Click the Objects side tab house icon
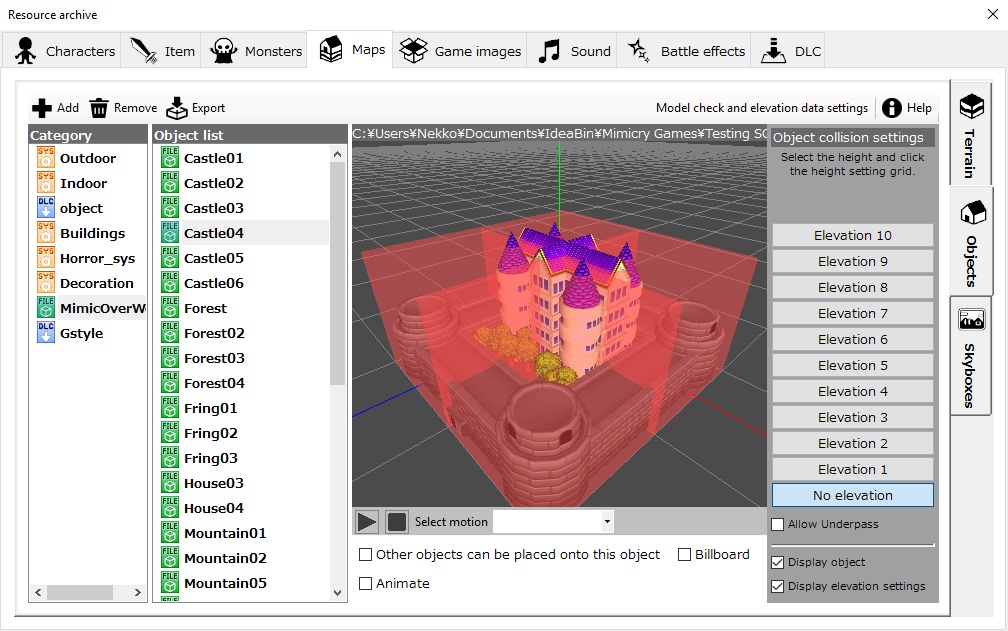 973,213
